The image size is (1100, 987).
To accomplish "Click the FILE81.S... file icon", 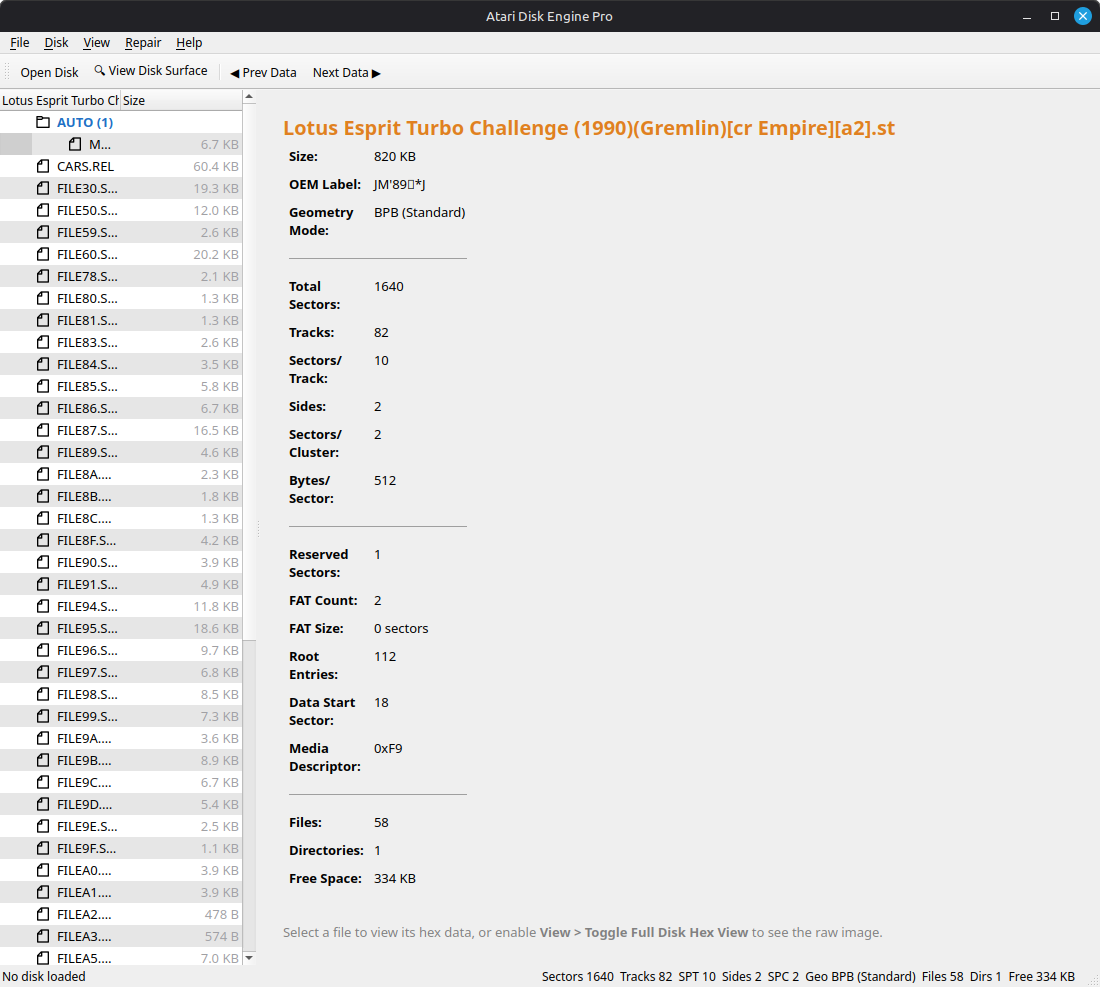I will click(43, 321).
